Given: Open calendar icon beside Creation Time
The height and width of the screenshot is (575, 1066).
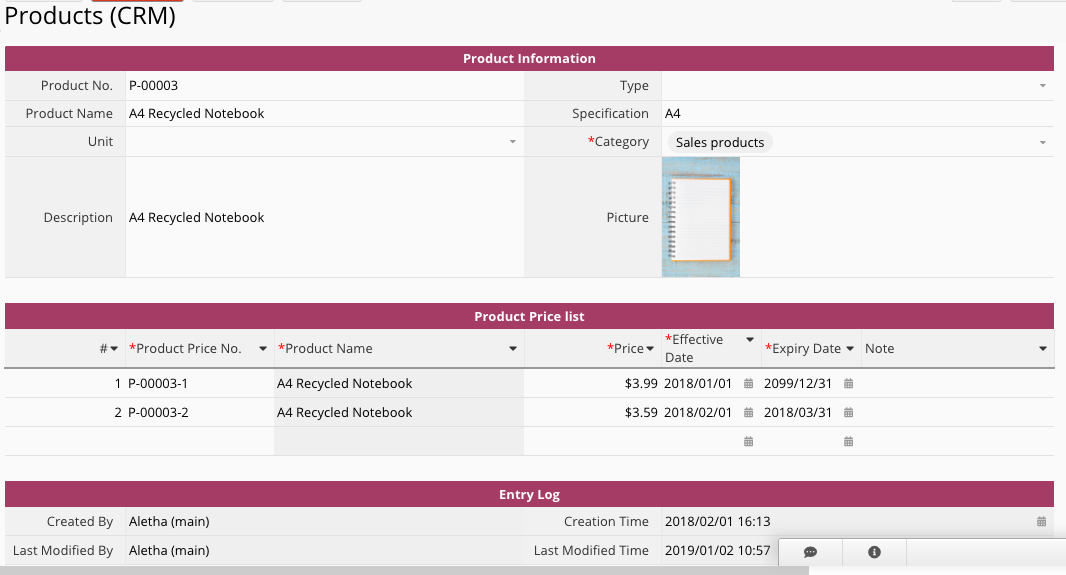Looking at the screenshot, I should coord(1042,521).
